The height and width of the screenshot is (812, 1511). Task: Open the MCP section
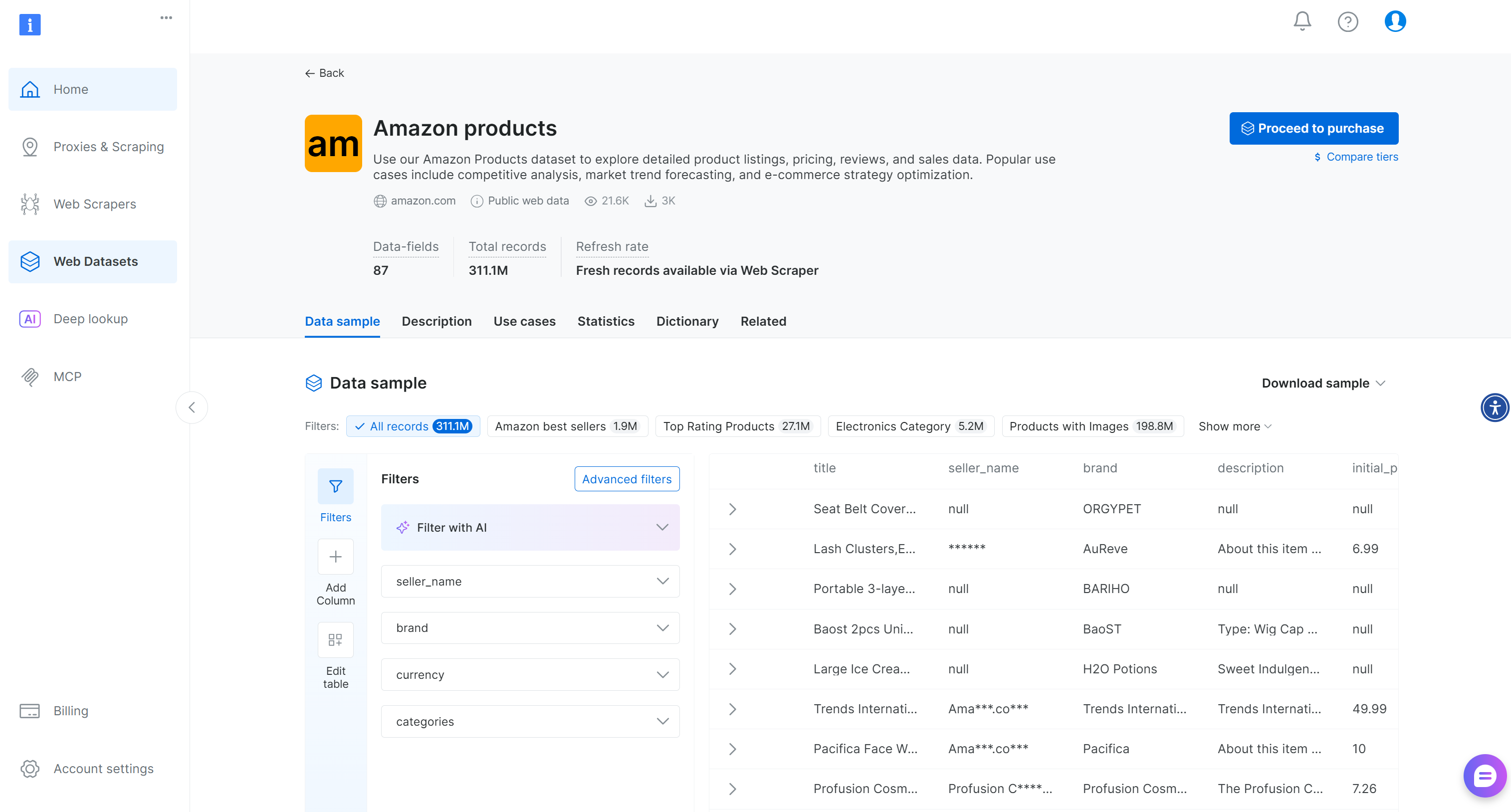coord(67,377)
